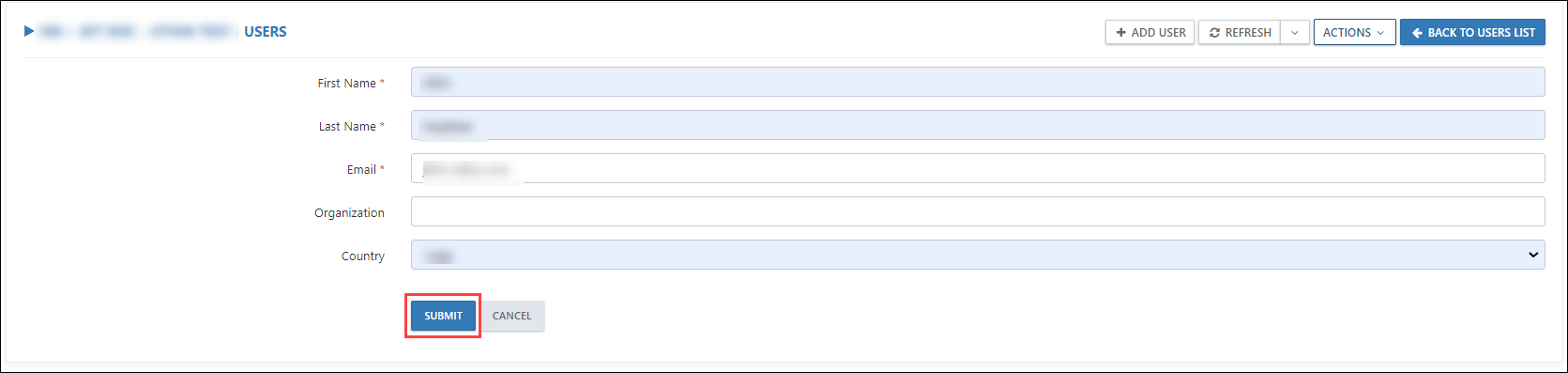Open the Country select dropdown

pyautogui.click(x=978, y=255)
